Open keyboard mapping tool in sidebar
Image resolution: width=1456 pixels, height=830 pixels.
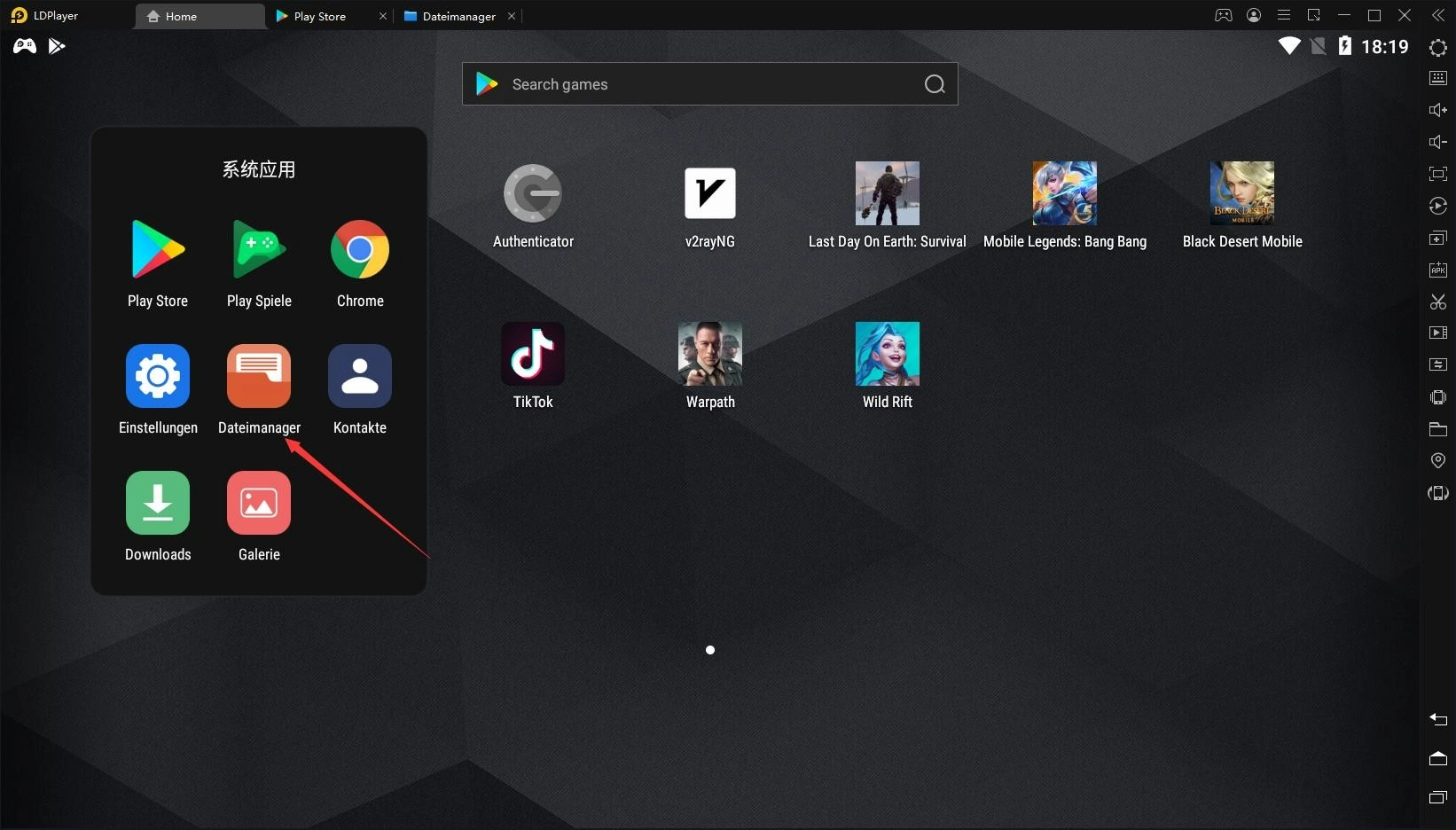(1438, 78)
